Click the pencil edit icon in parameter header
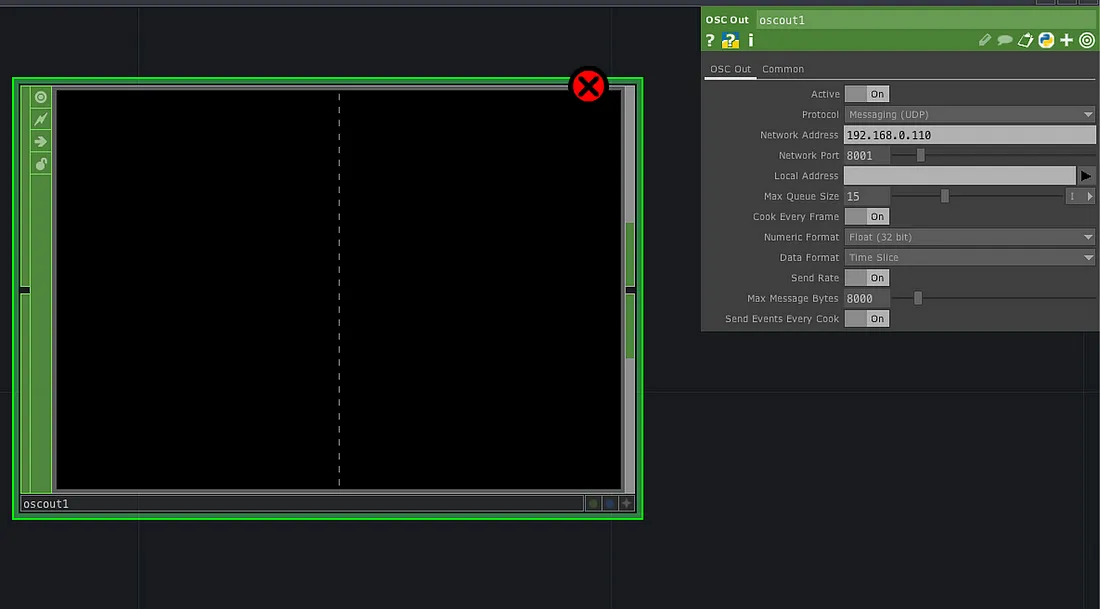This screenshot has width=1100, height=609. click(985, 41)
